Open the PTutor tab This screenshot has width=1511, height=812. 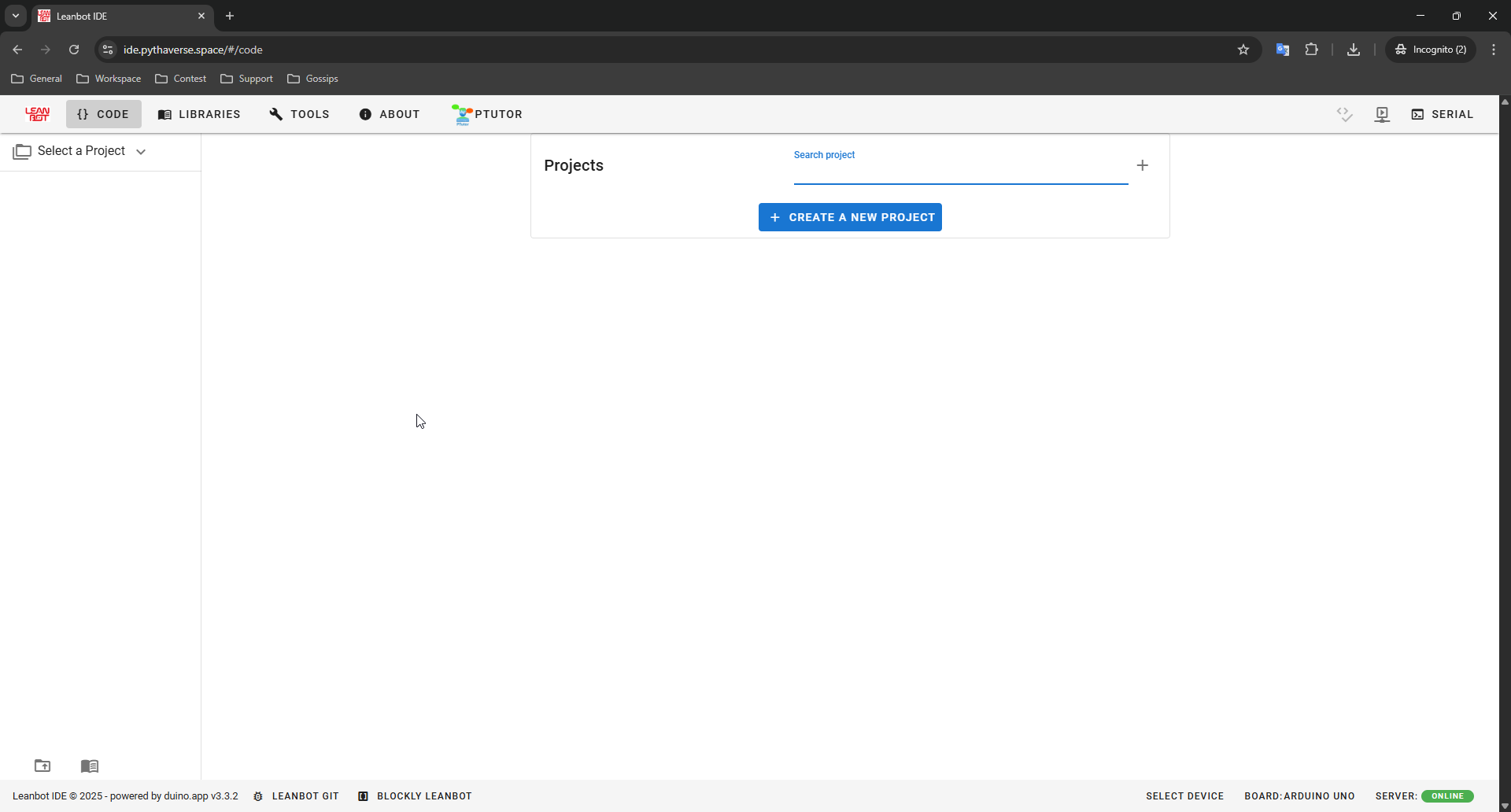487,114
